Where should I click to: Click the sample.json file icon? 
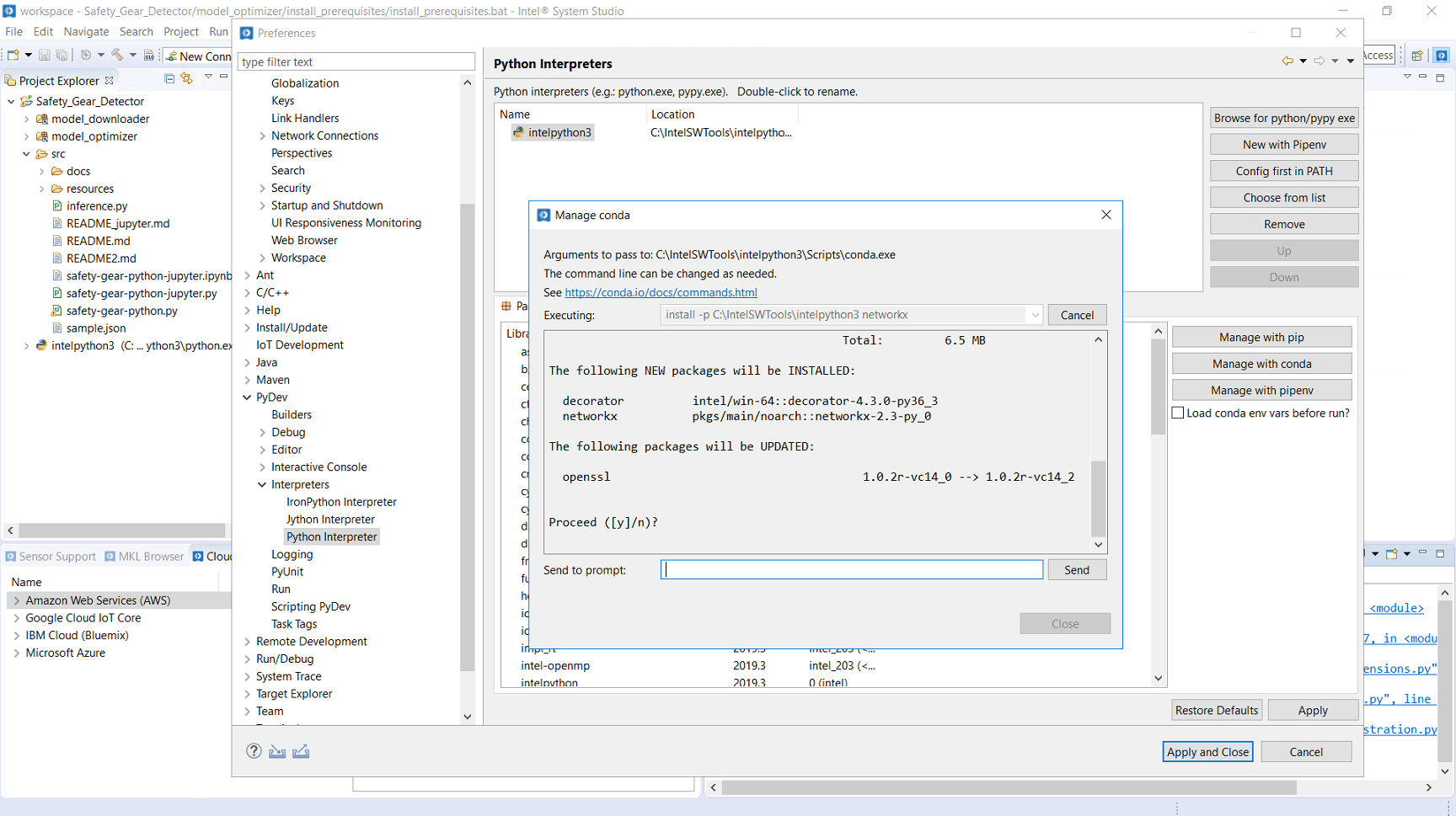57,328
